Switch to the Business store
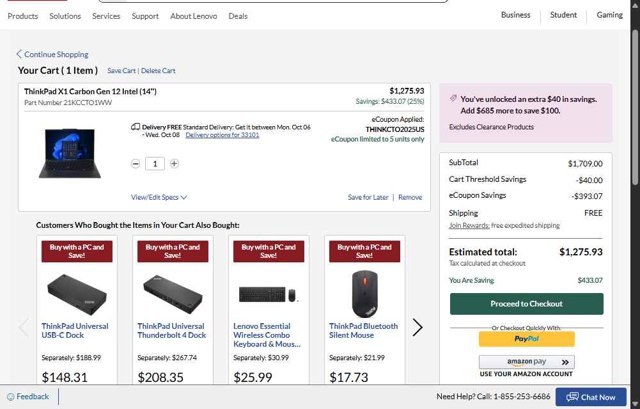This screenshot has height=409, width=640. (x=516, y=15)
